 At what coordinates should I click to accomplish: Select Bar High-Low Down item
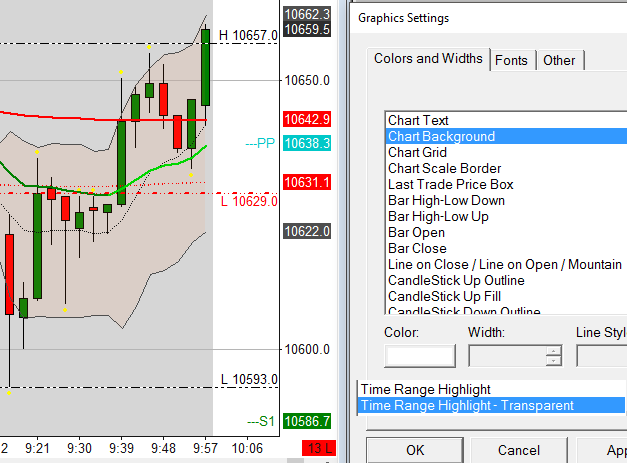(505, 200)
